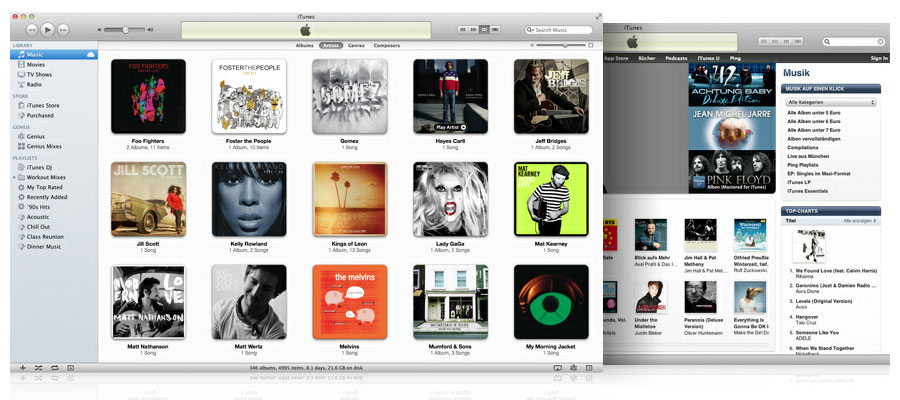Open Movies library in sidebar
Screen dimensions: 900x400
(54, 65)
